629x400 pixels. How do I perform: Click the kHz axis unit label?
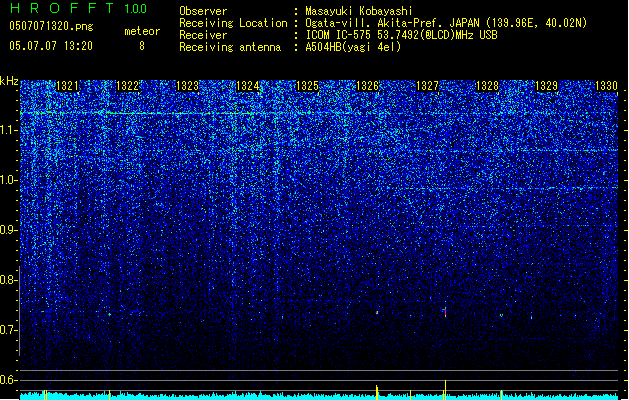click(x=9, y=81)
